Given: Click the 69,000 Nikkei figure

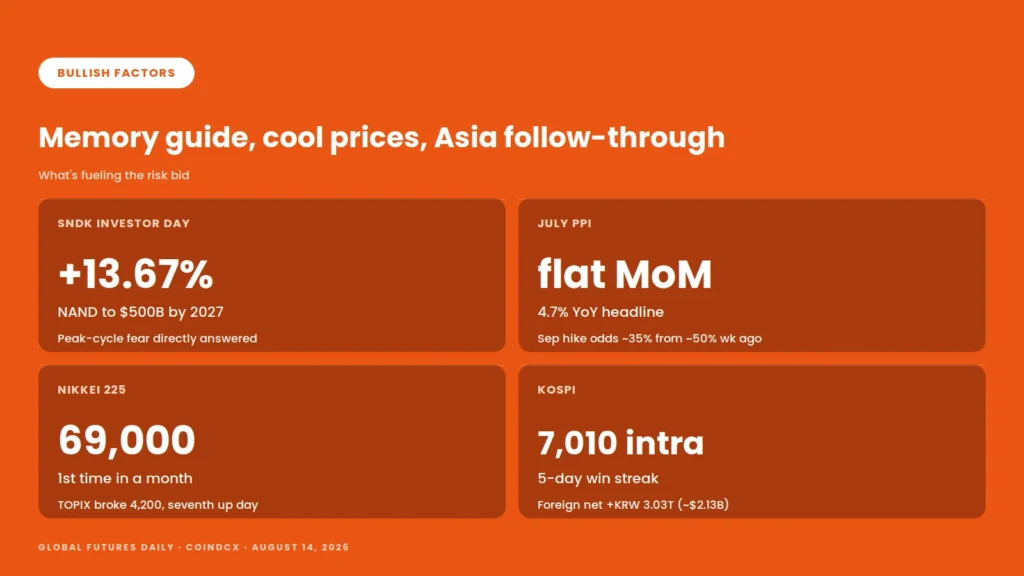Looking at the screenshot, I should click(127, 440).
